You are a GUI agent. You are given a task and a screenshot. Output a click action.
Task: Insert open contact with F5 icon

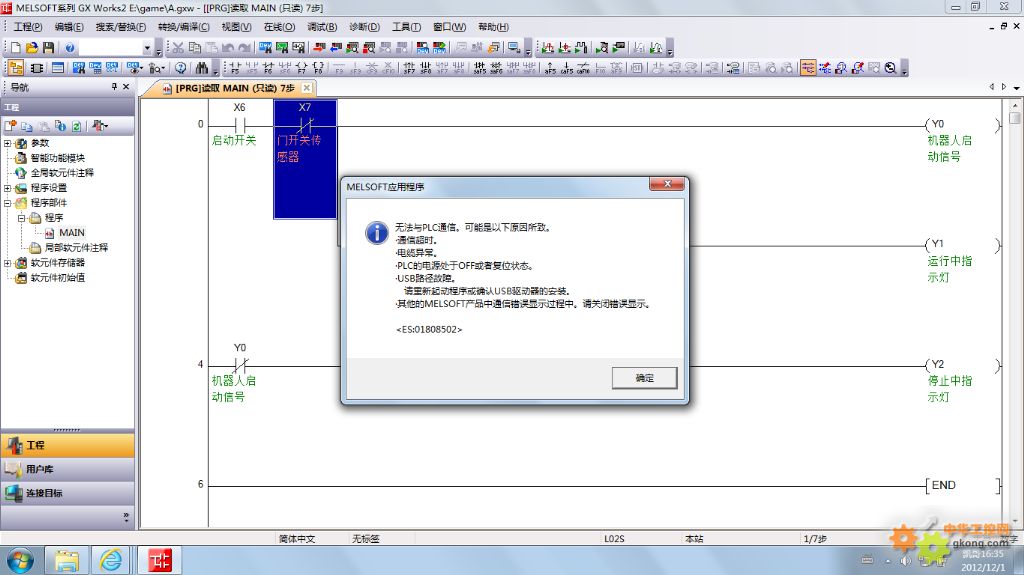[x=236, y=68]
